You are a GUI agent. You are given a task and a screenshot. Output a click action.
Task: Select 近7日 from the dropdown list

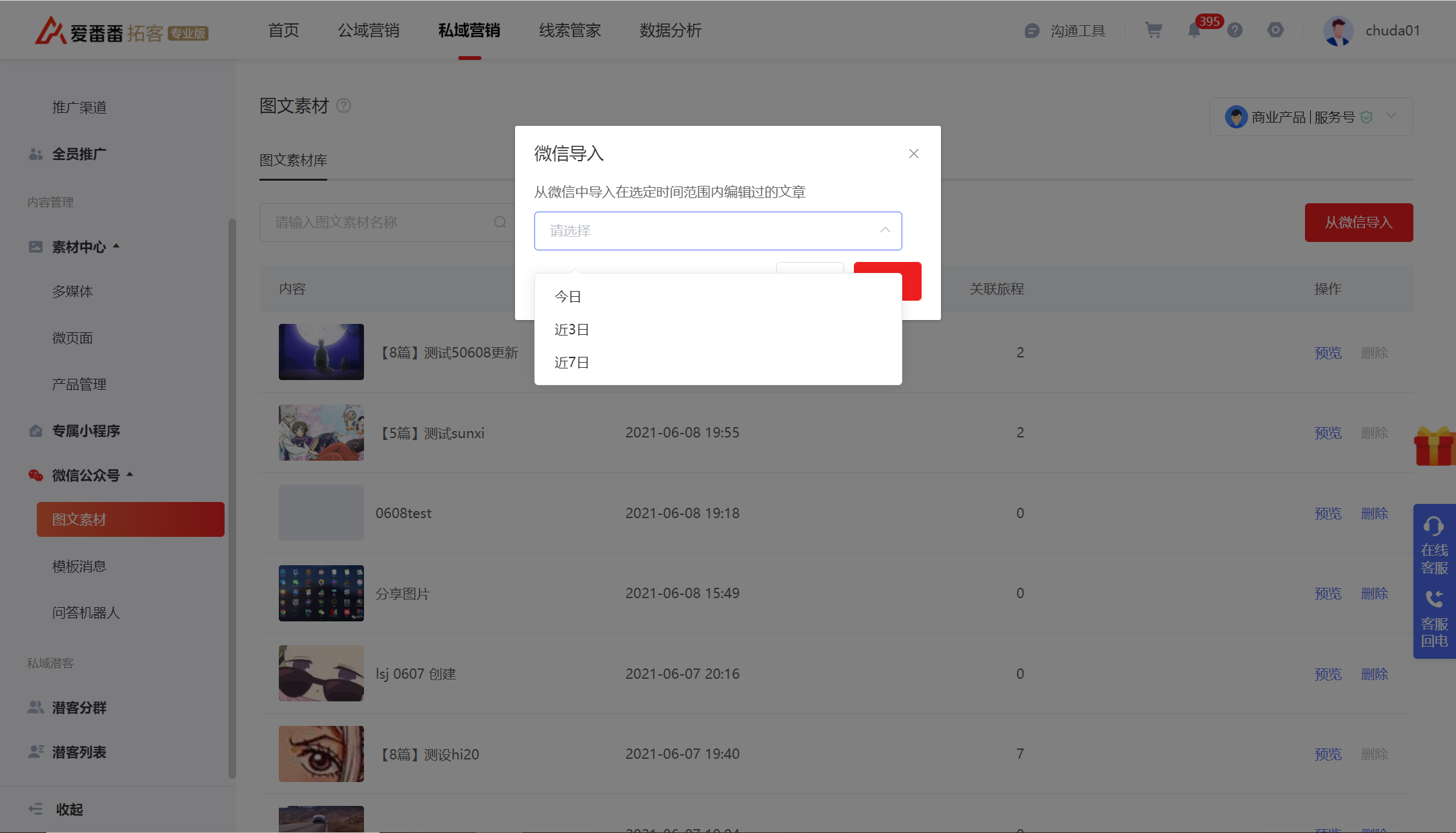(718, 363)
